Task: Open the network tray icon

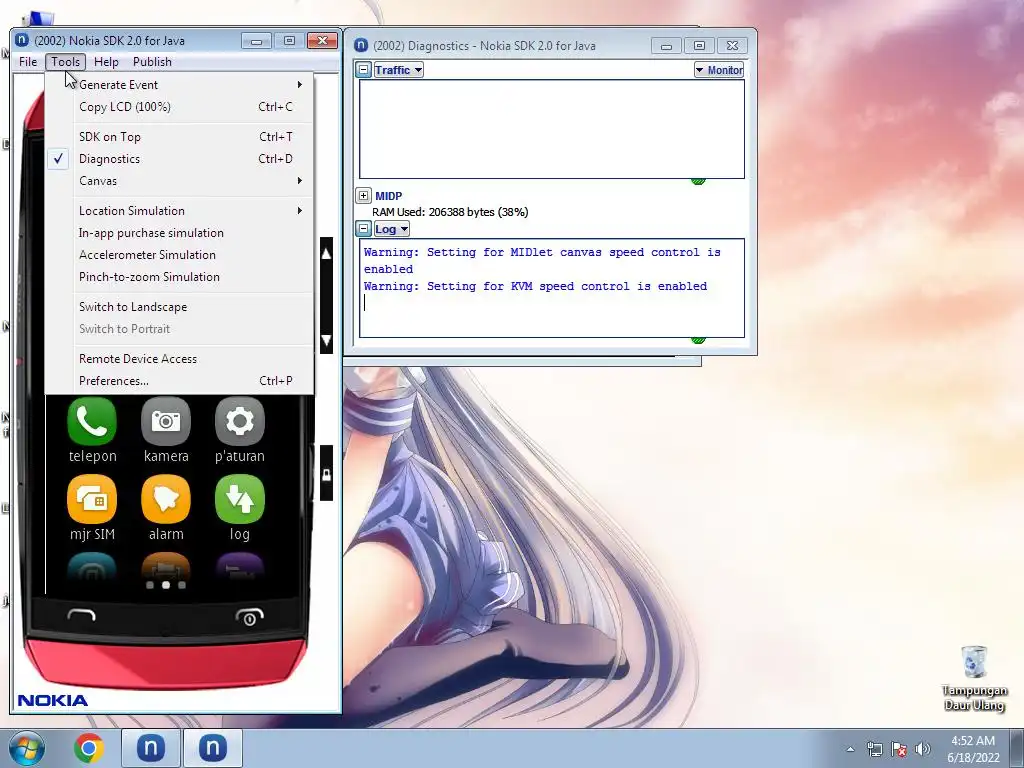Action: 874,749
